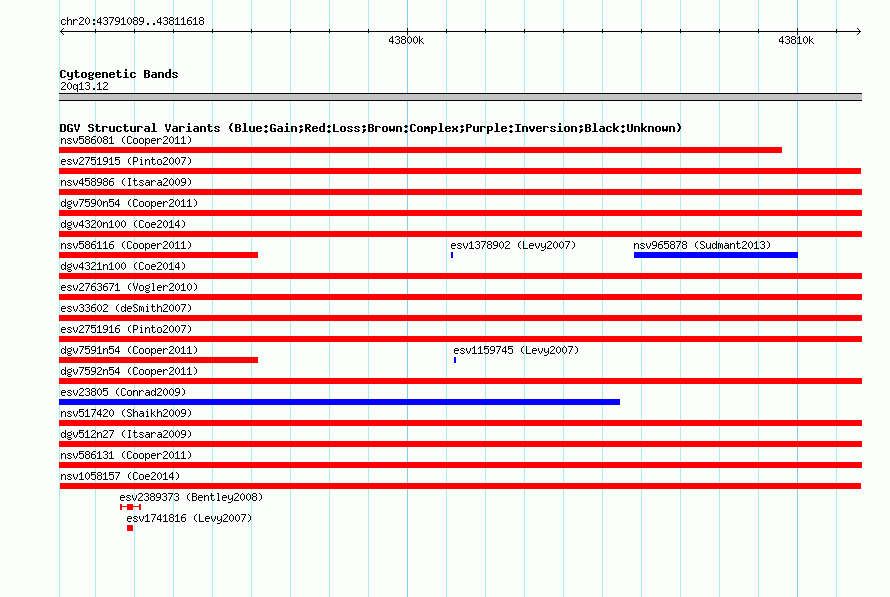Click the tiny blue esv1378902 gain marker

[x=452, y=255]
